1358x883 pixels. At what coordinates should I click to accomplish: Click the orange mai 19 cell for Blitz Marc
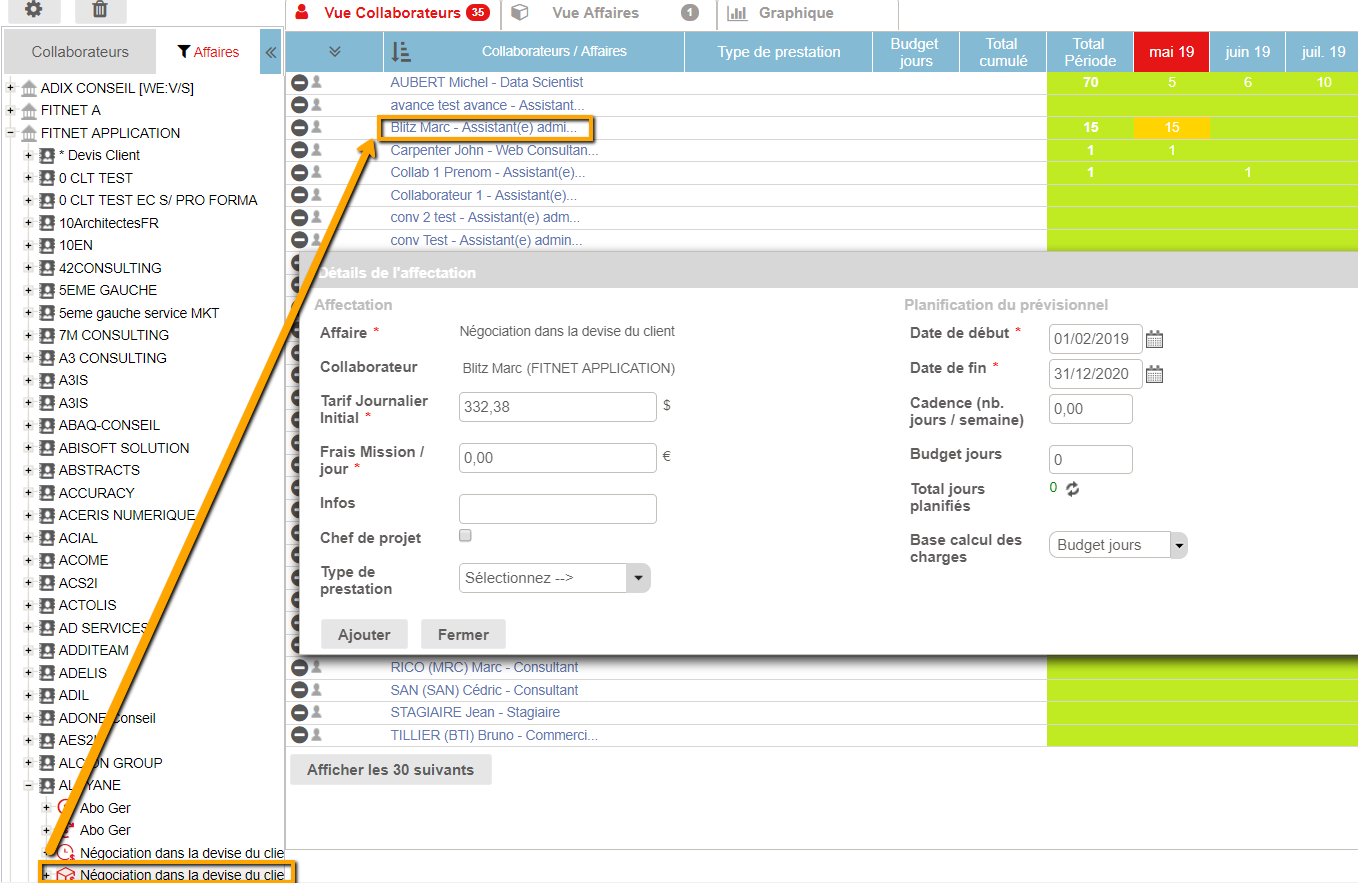click(1171, 127)
